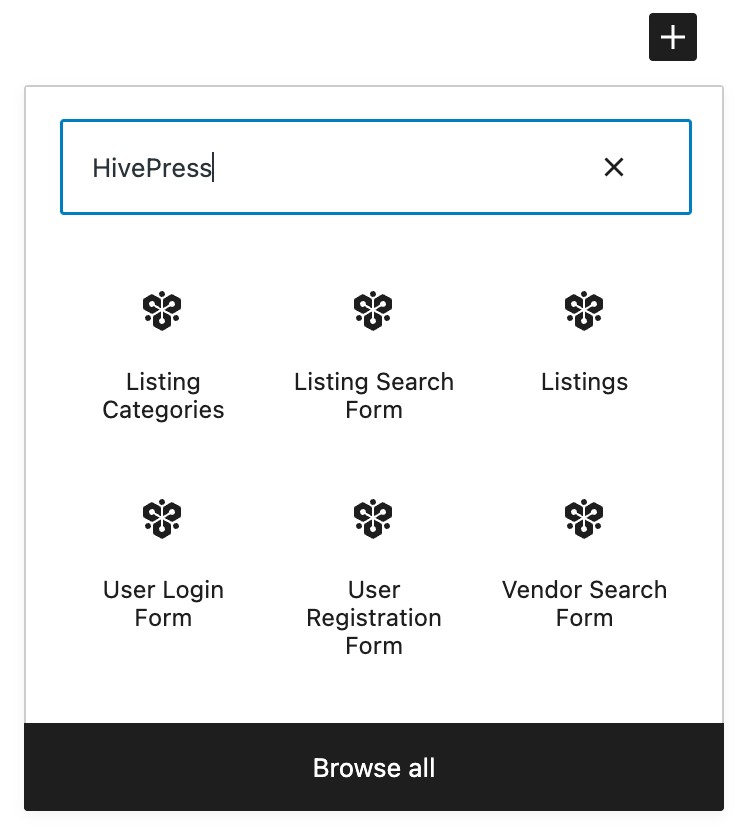Insert the User Login Form block by its label

pos(162,603)
